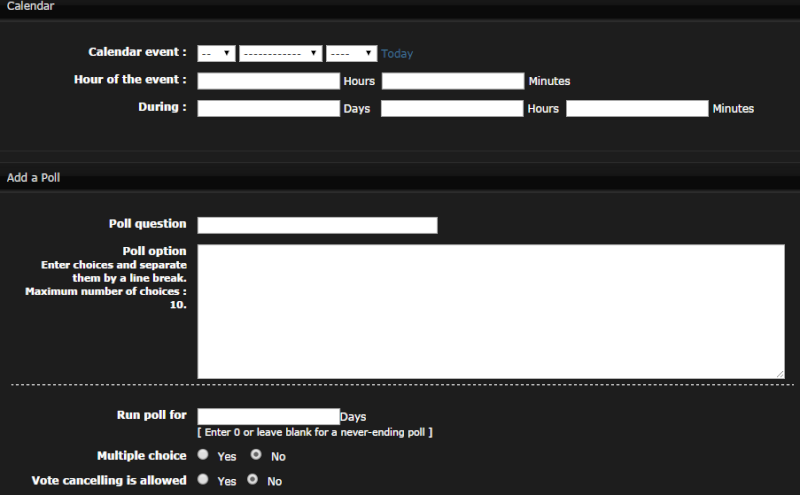Click into the Poll option textarea

tap(491, 311)
